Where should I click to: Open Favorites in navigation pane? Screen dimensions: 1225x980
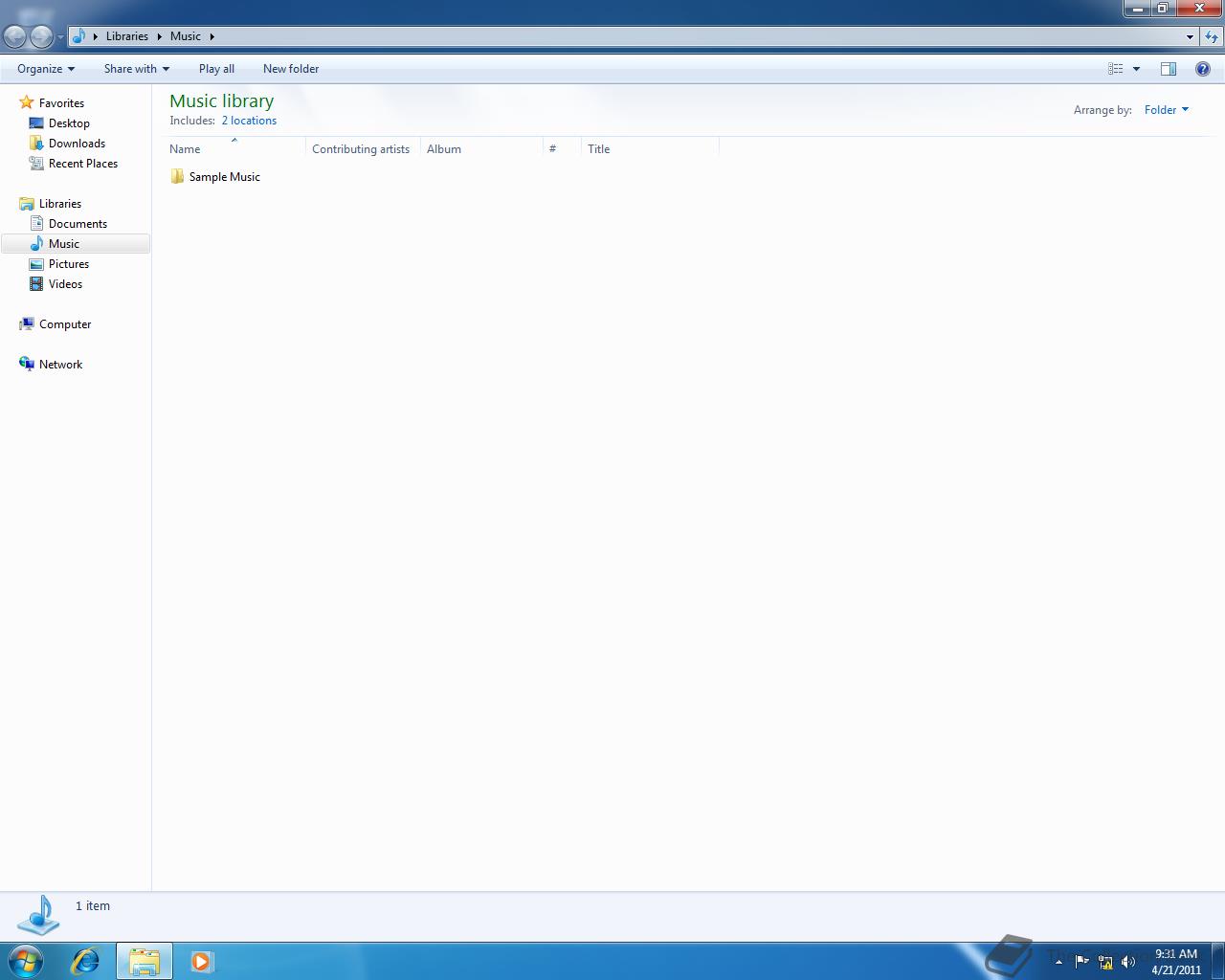61,103
